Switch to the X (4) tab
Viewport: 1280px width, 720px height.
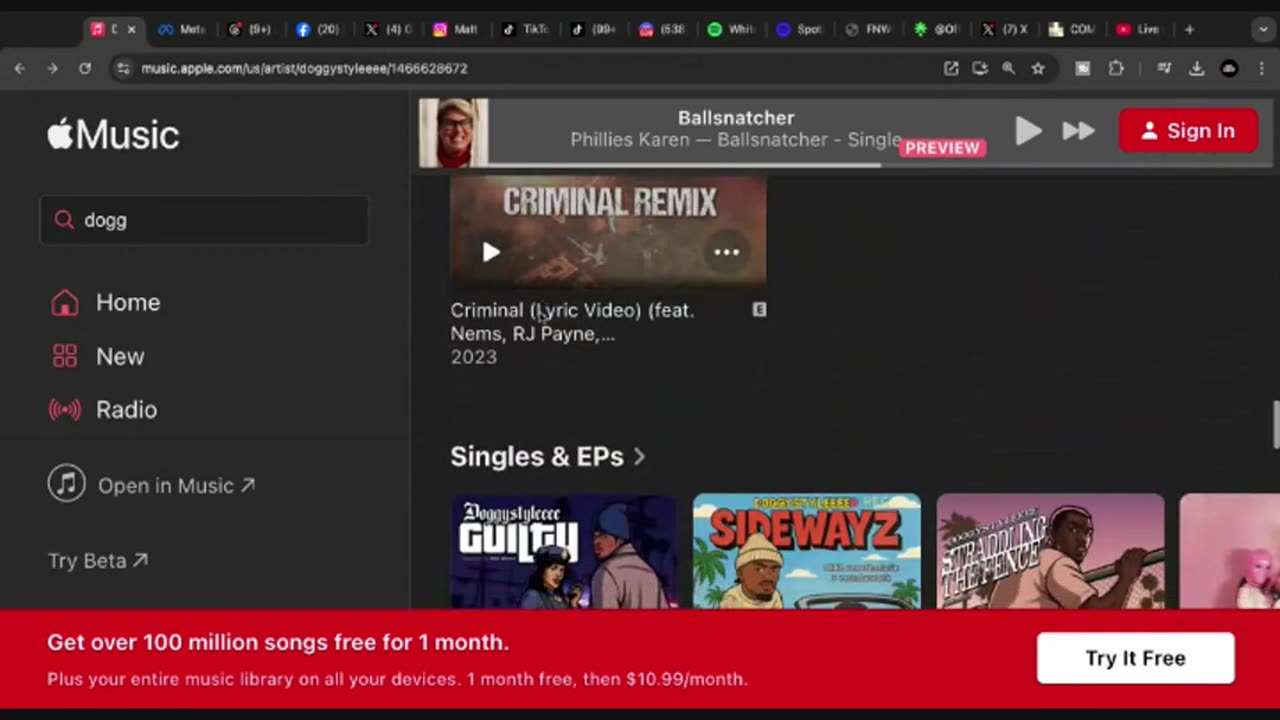coord(388,30)
